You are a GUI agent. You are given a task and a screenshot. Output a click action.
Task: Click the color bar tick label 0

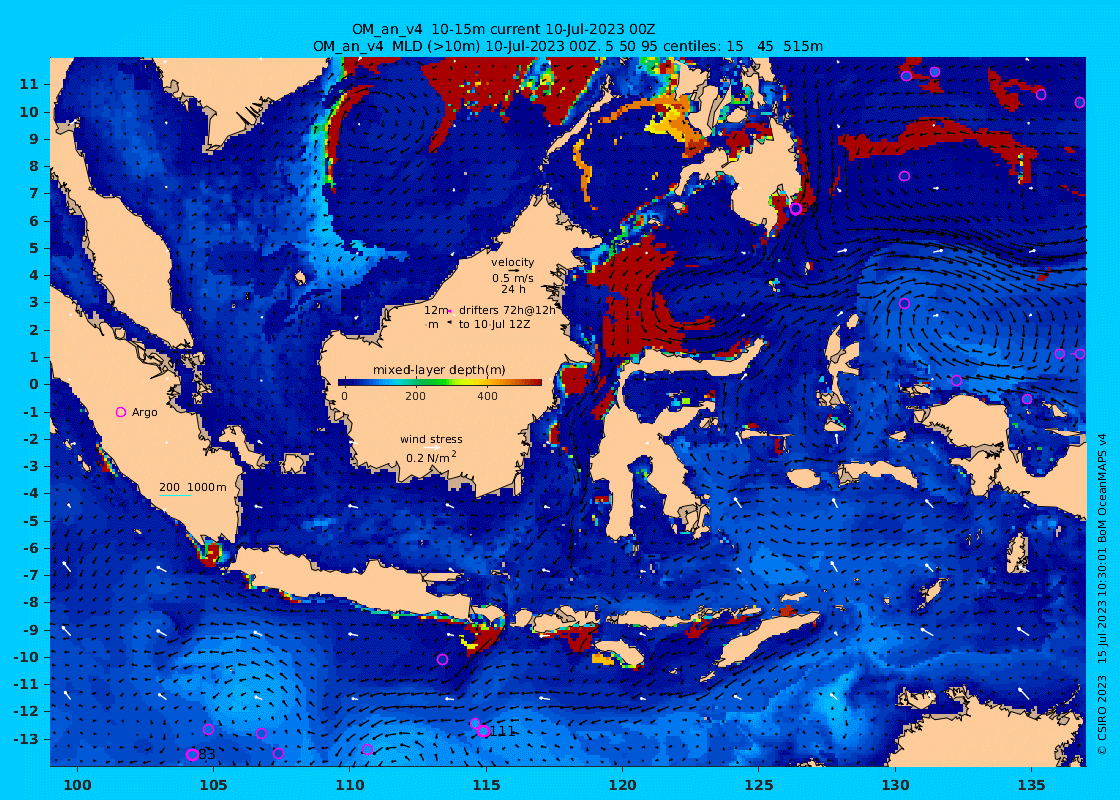point(344,396)
